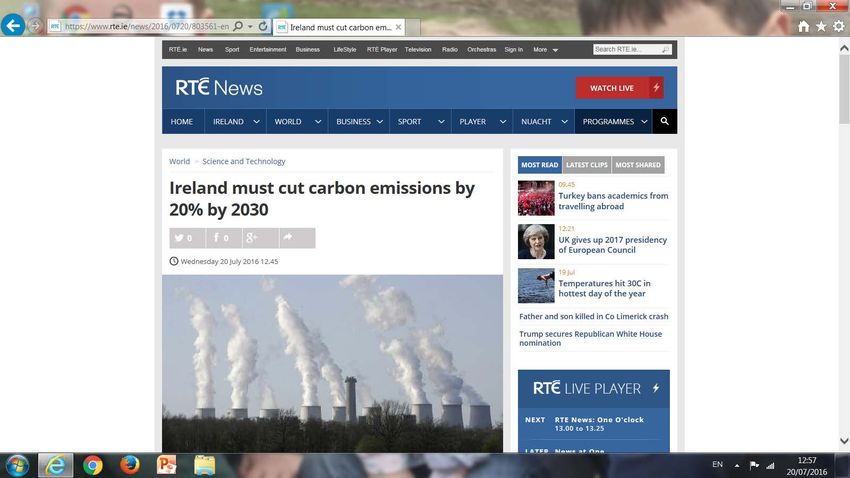Click the power station article image
Image resolution: width=850 pixels, height=478 pixels.
[332, 364]
